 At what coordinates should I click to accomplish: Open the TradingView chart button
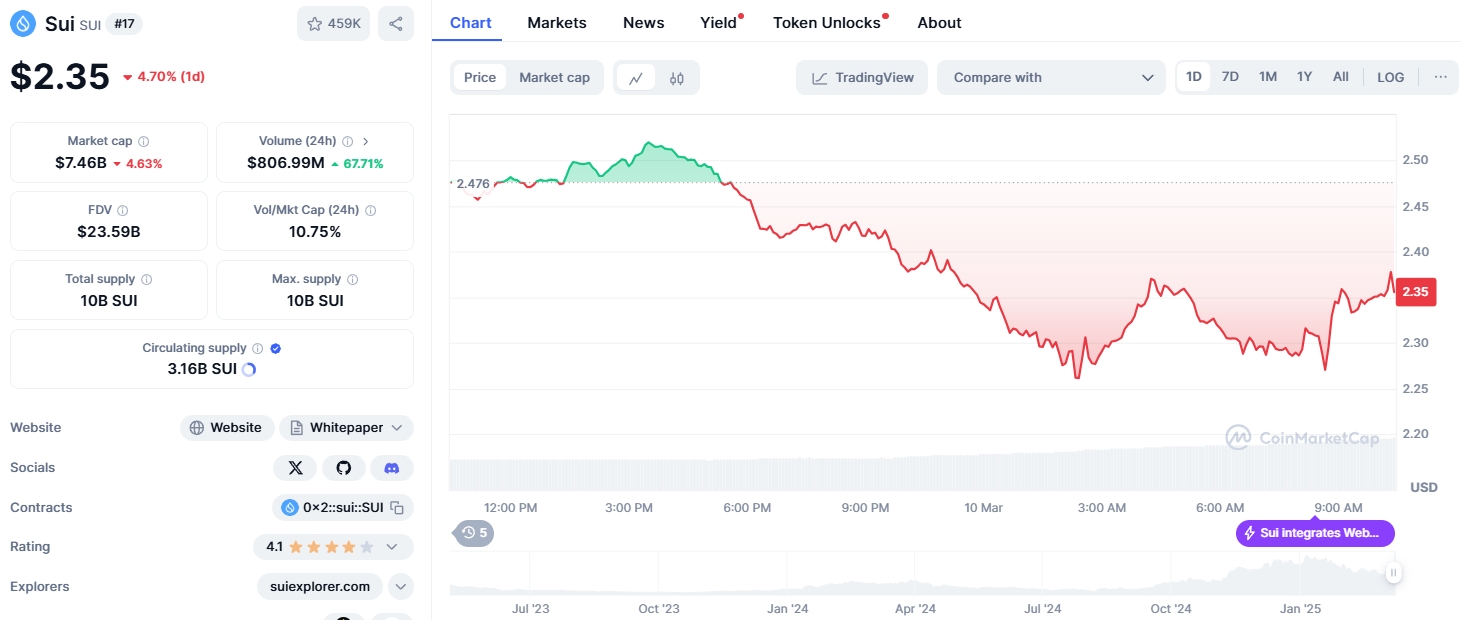point(862,78)
